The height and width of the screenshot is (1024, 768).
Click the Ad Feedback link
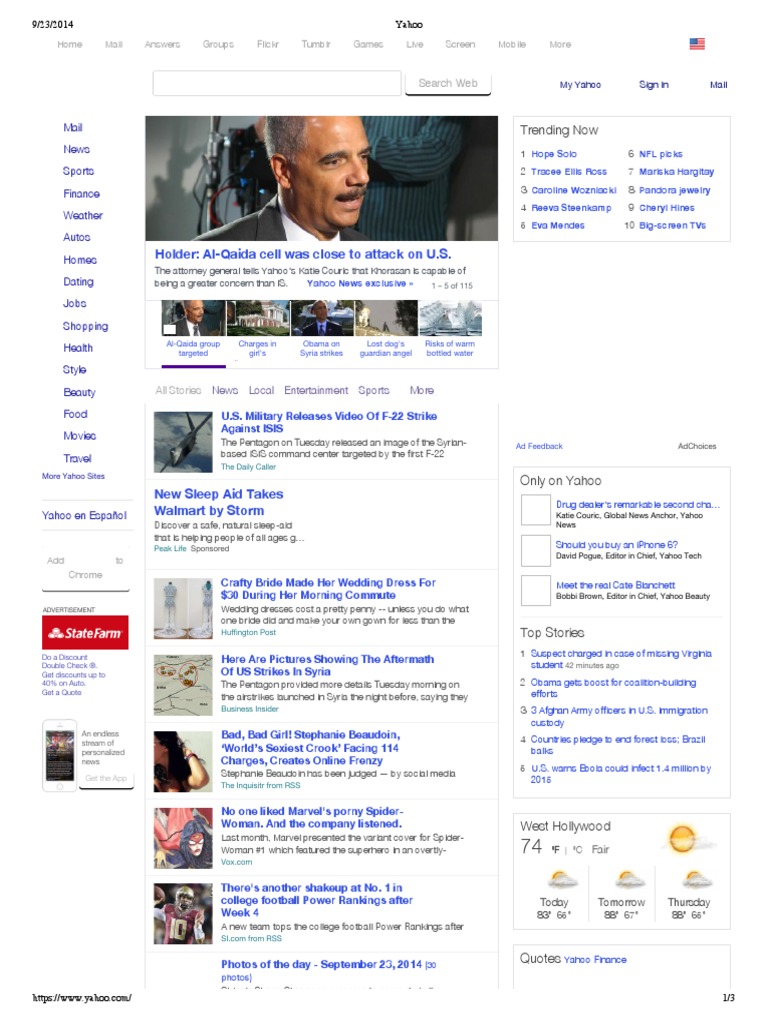click(539, 446)
